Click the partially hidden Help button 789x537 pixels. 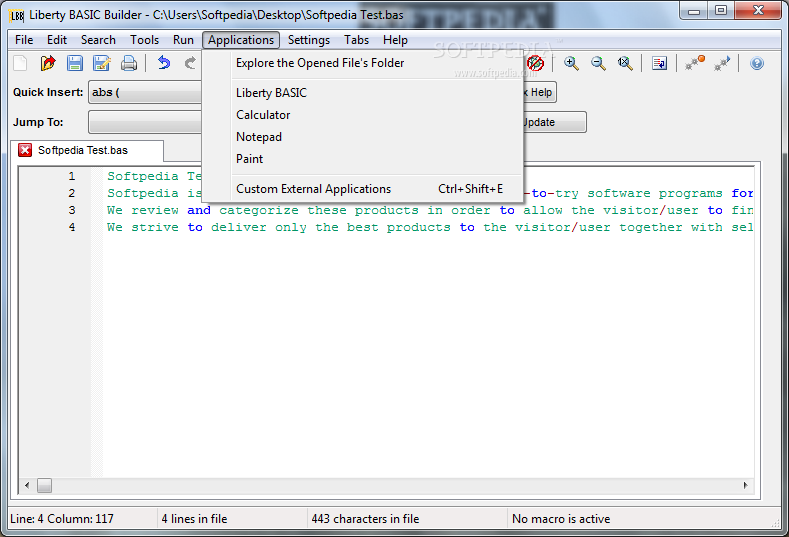pos(540,92)
